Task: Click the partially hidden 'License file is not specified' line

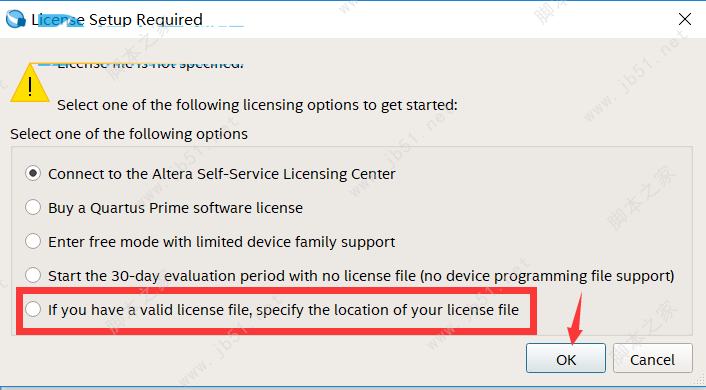Action: click(x=150, y=65)
